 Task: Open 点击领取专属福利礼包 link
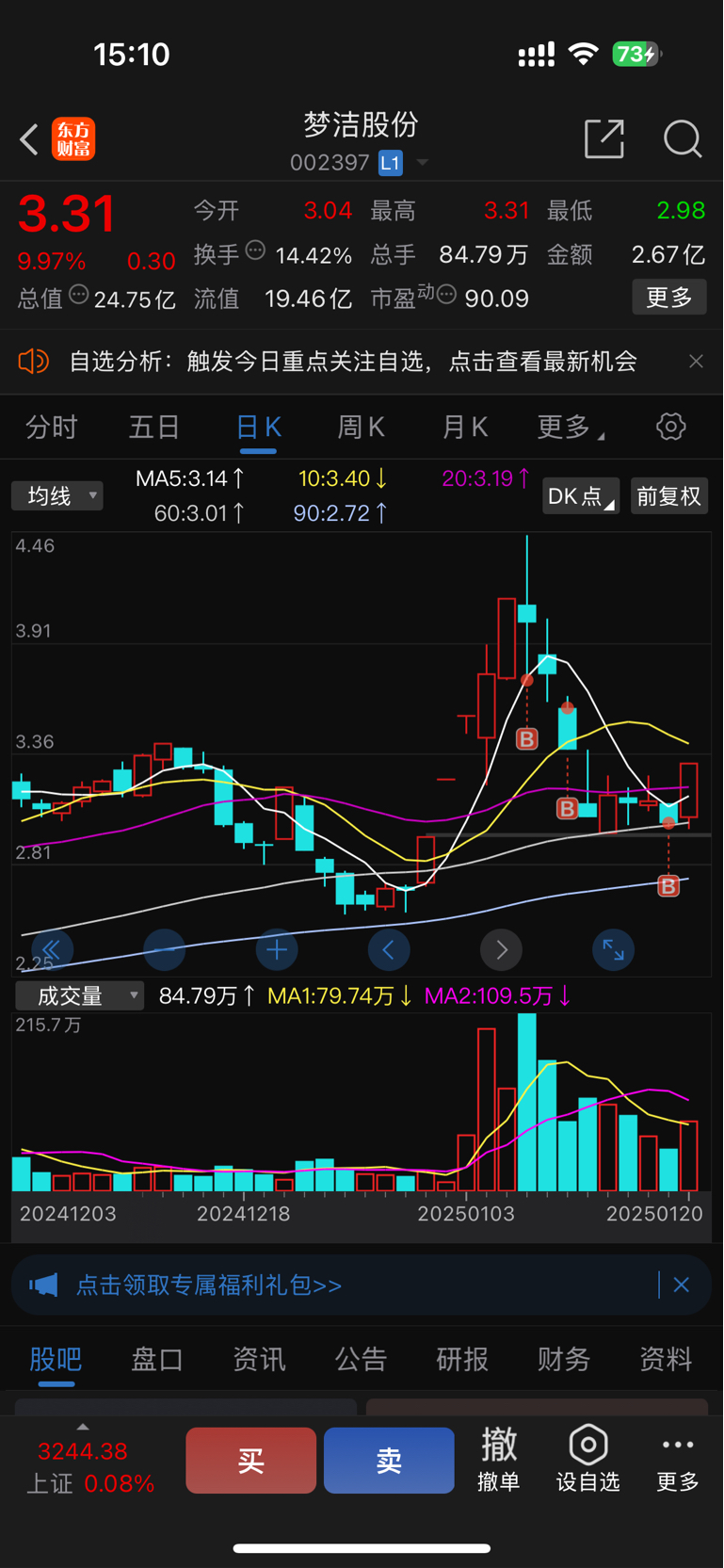tap(209, 1285)
